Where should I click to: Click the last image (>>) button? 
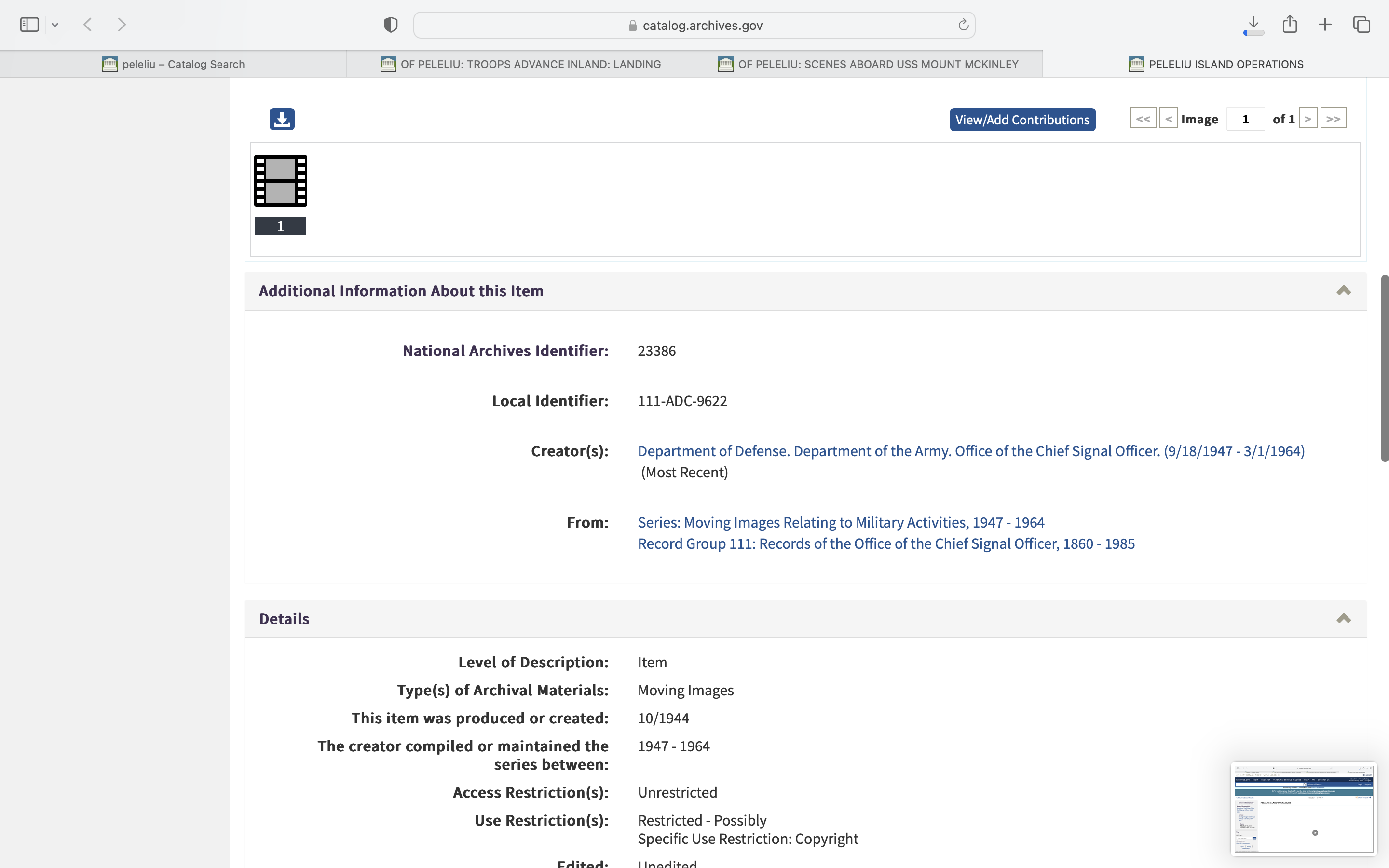[1333, 119]
